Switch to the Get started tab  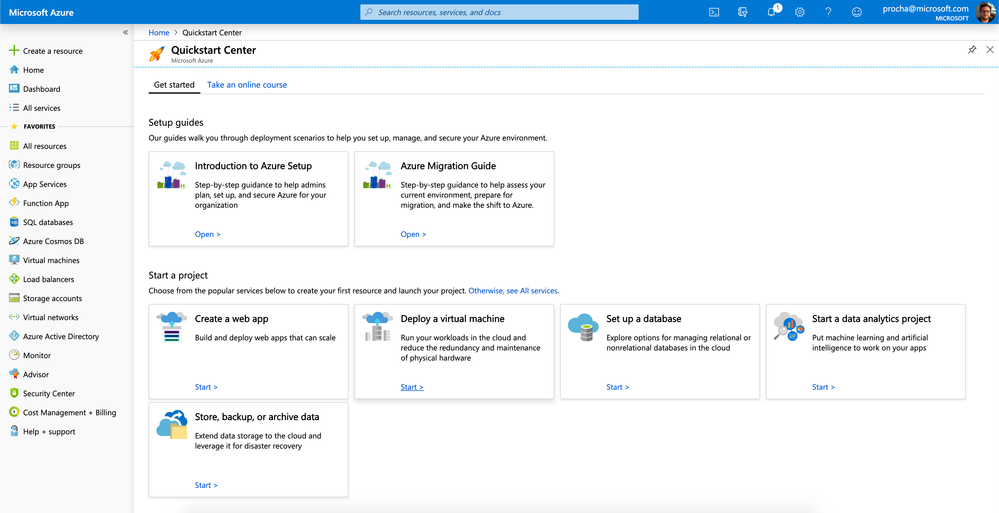point(174,85)
